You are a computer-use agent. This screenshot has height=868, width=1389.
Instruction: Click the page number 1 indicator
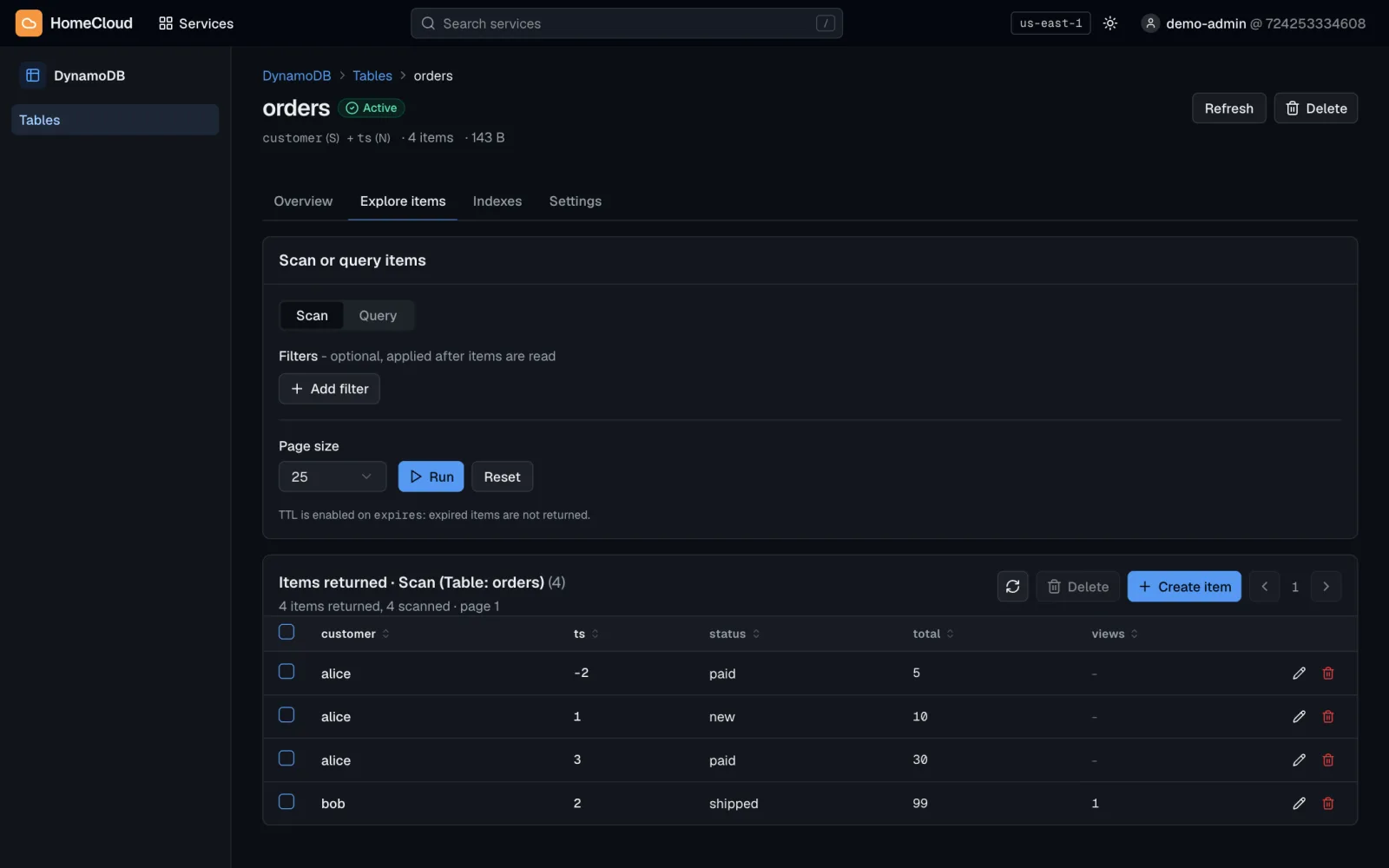point(1295,587)
